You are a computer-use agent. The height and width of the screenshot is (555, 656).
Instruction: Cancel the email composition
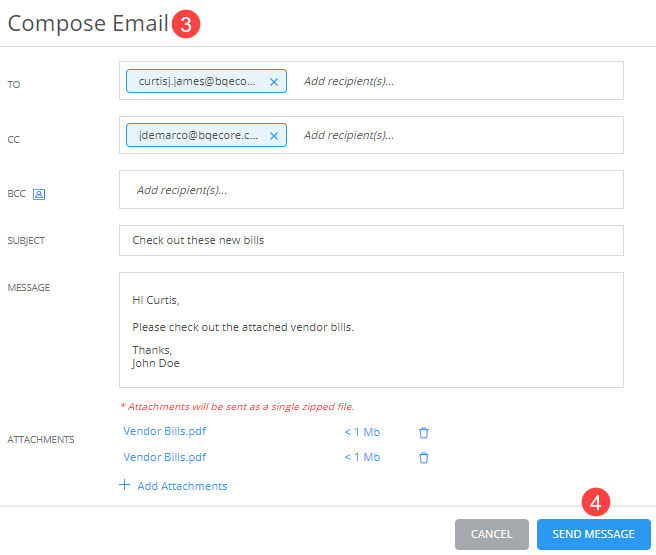click(492, 534)
